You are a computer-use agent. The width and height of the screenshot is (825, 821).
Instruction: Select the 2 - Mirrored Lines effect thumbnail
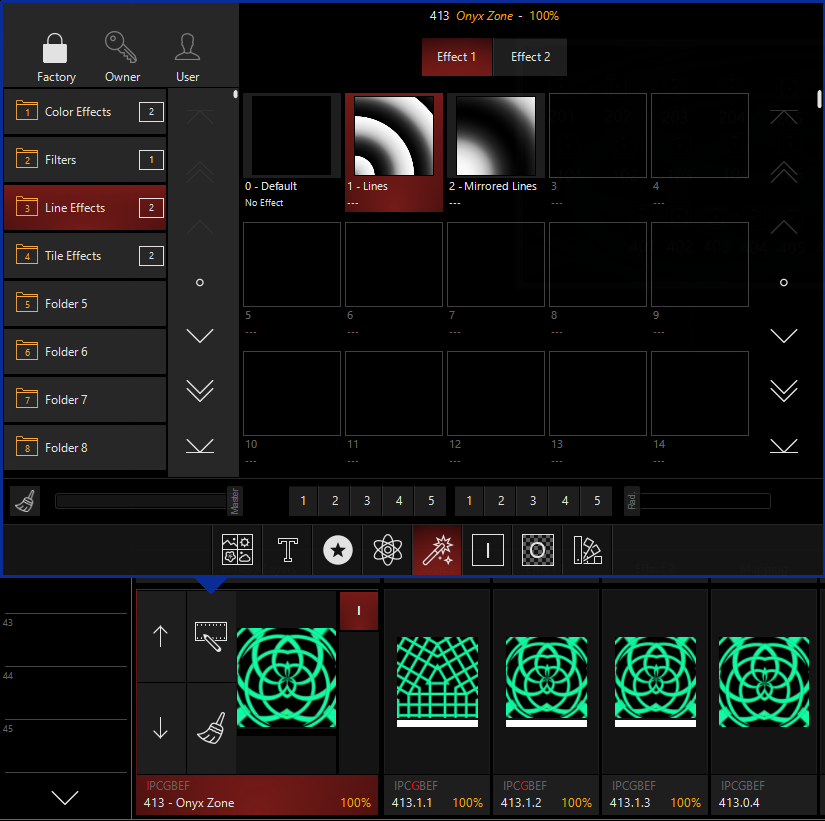point(496,136)
